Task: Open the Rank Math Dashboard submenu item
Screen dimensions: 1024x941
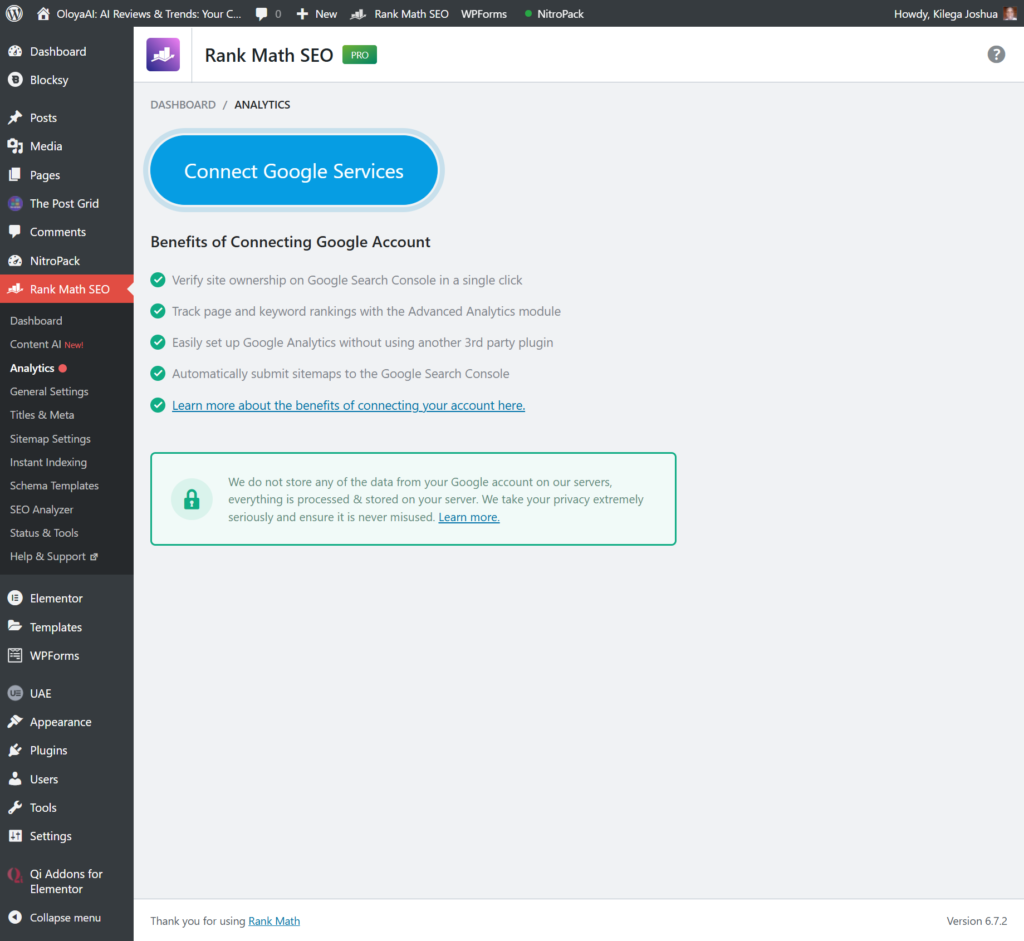Action: click(36, 321)
